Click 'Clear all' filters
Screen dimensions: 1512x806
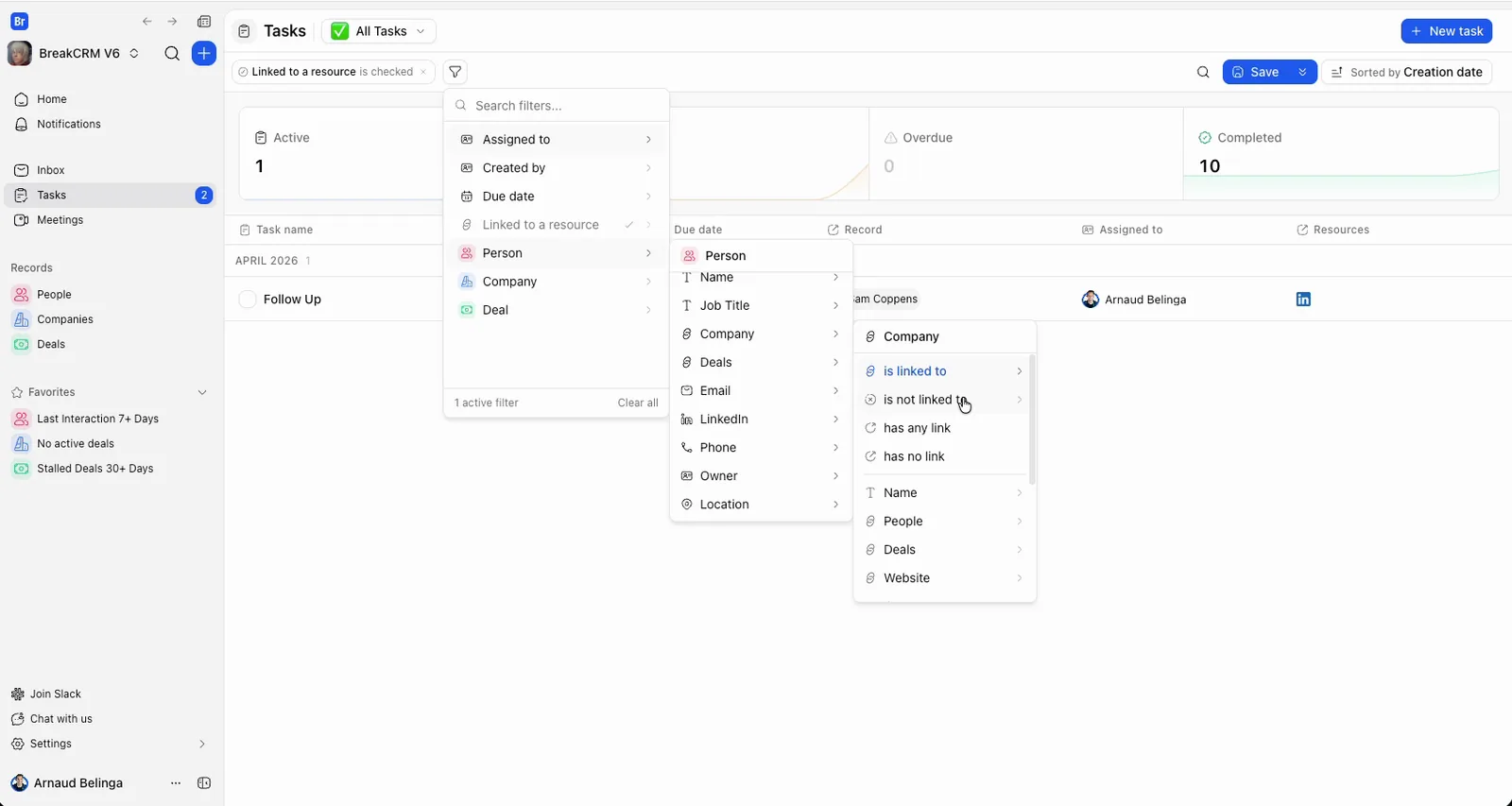[638, 403]
